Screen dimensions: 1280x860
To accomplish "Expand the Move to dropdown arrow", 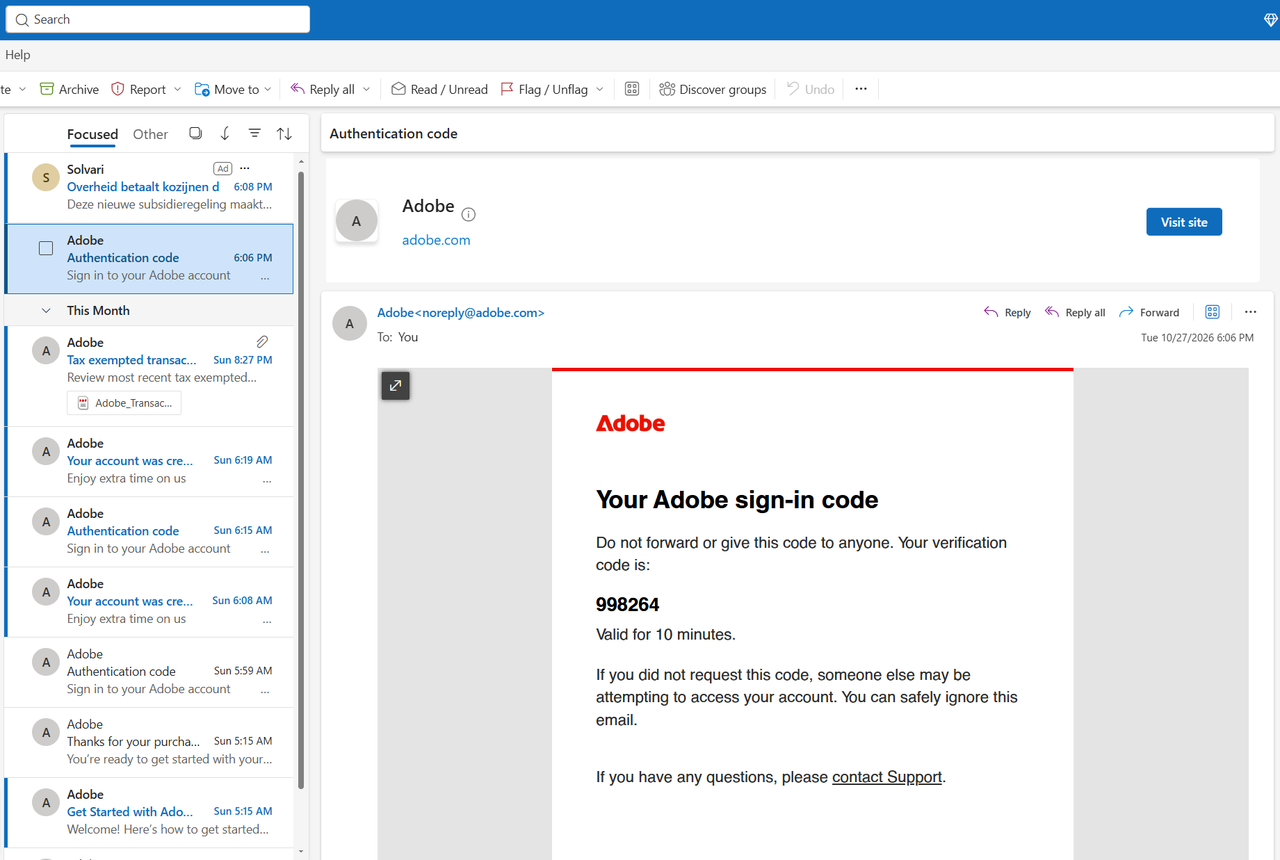I will tap(267, 89).
